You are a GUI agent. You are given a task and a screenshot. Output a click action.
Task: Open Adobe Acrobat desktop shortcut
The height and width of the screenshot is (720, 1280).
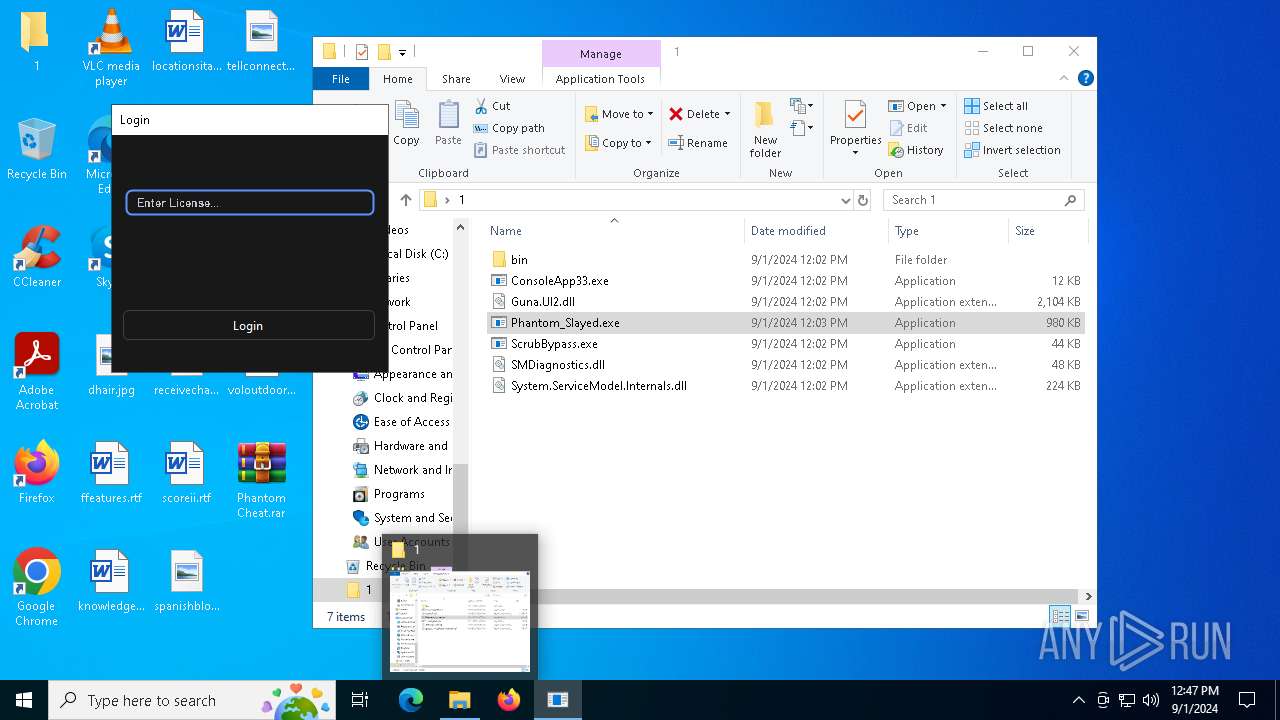pos(37,371)
